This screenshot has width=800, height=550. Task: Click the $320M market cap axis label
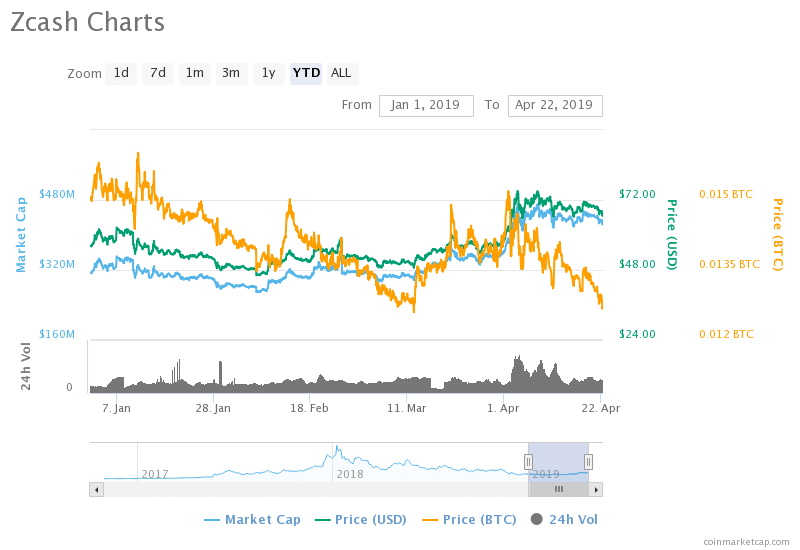57,264
